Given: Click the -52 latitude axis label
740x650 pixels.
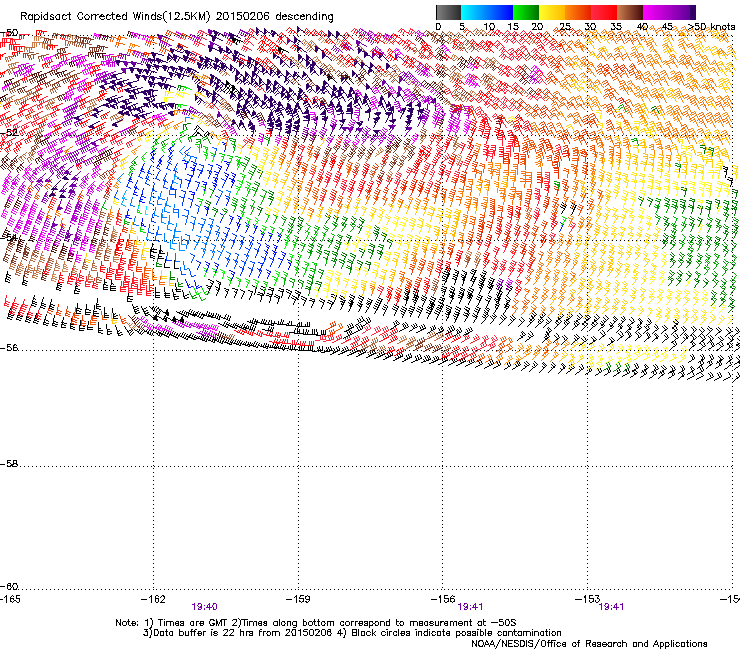Looking at the screenshot, I should coord(9,132).
